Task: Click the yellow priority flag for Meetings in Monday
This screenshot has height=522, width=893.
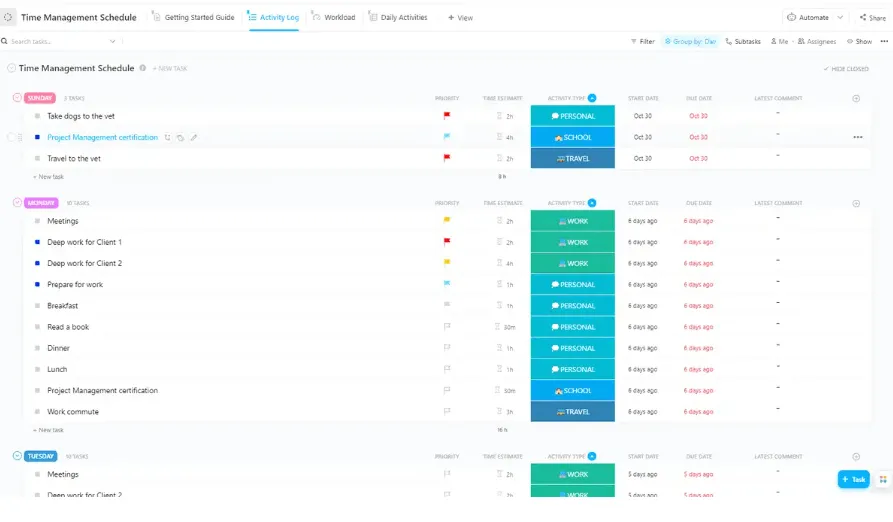Action: click(447, 220)
